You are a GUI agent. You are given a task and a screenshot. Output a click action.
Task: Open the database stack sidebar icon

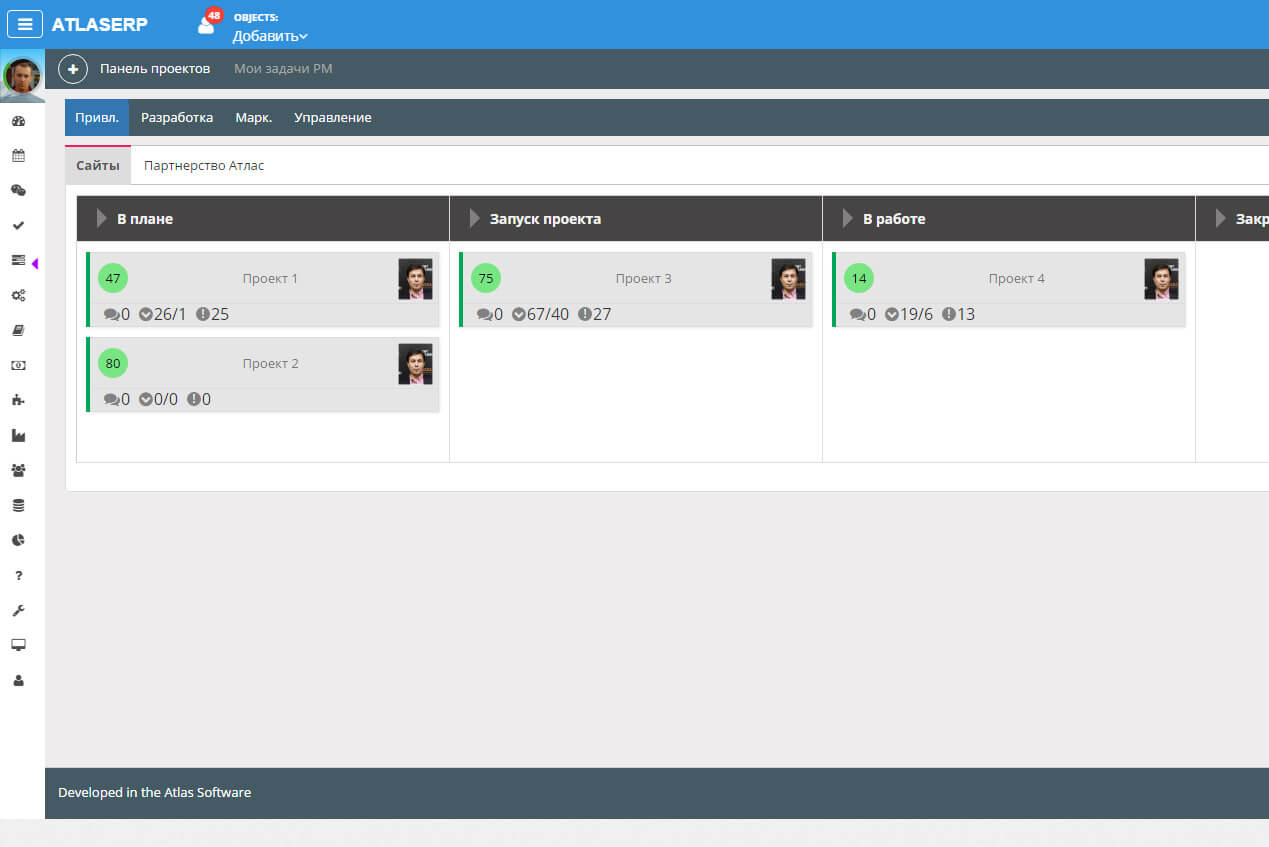[x=18, y=505]
